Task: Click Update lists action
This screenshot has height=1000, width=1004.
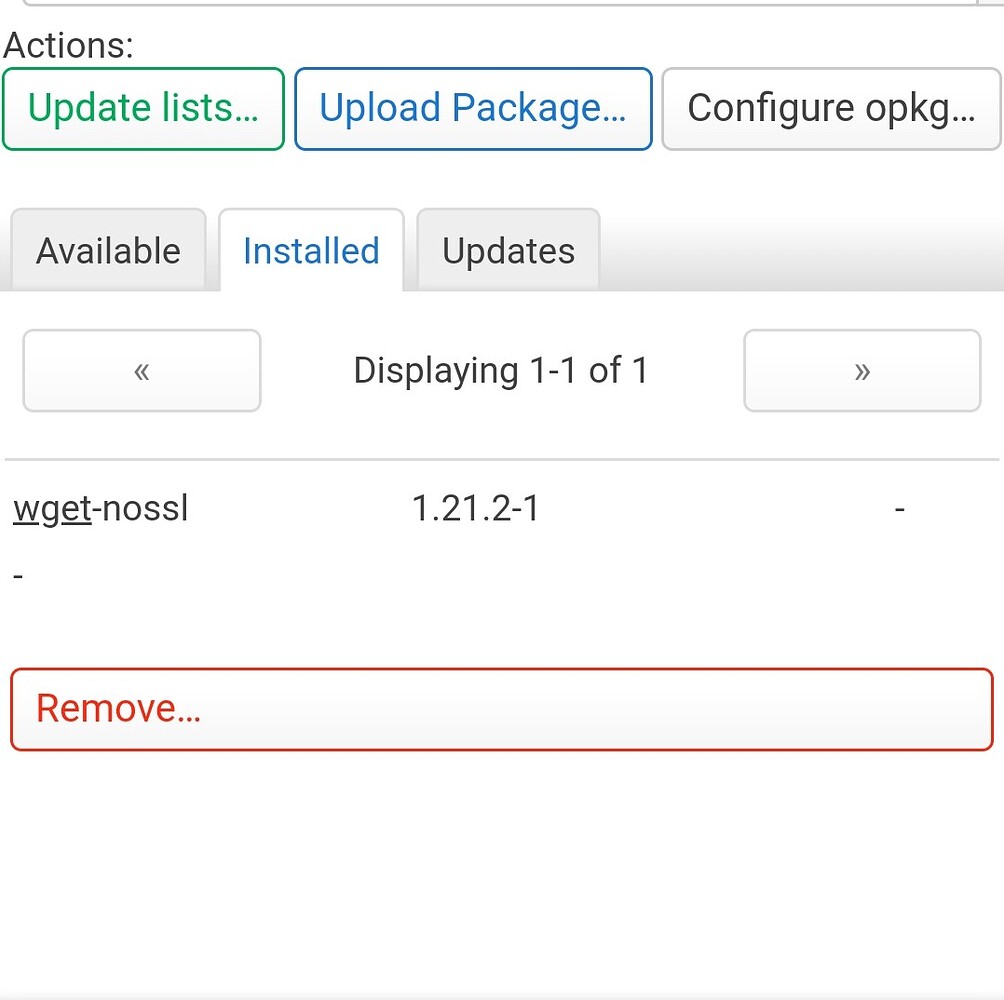Action: click(x=142, y=107)
